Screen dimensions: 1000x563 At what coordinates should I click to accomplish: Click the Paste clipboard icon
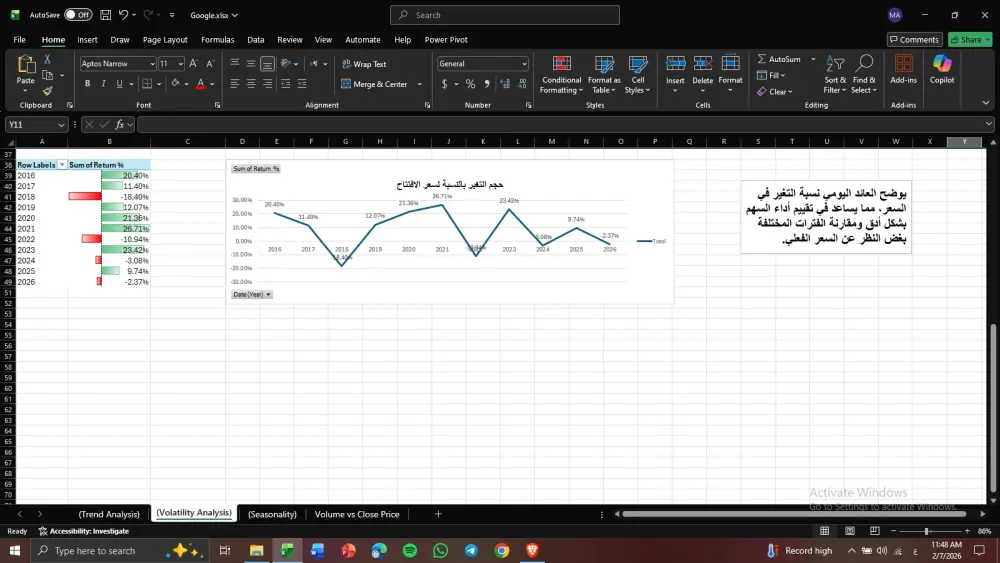[x=26, y=64]
